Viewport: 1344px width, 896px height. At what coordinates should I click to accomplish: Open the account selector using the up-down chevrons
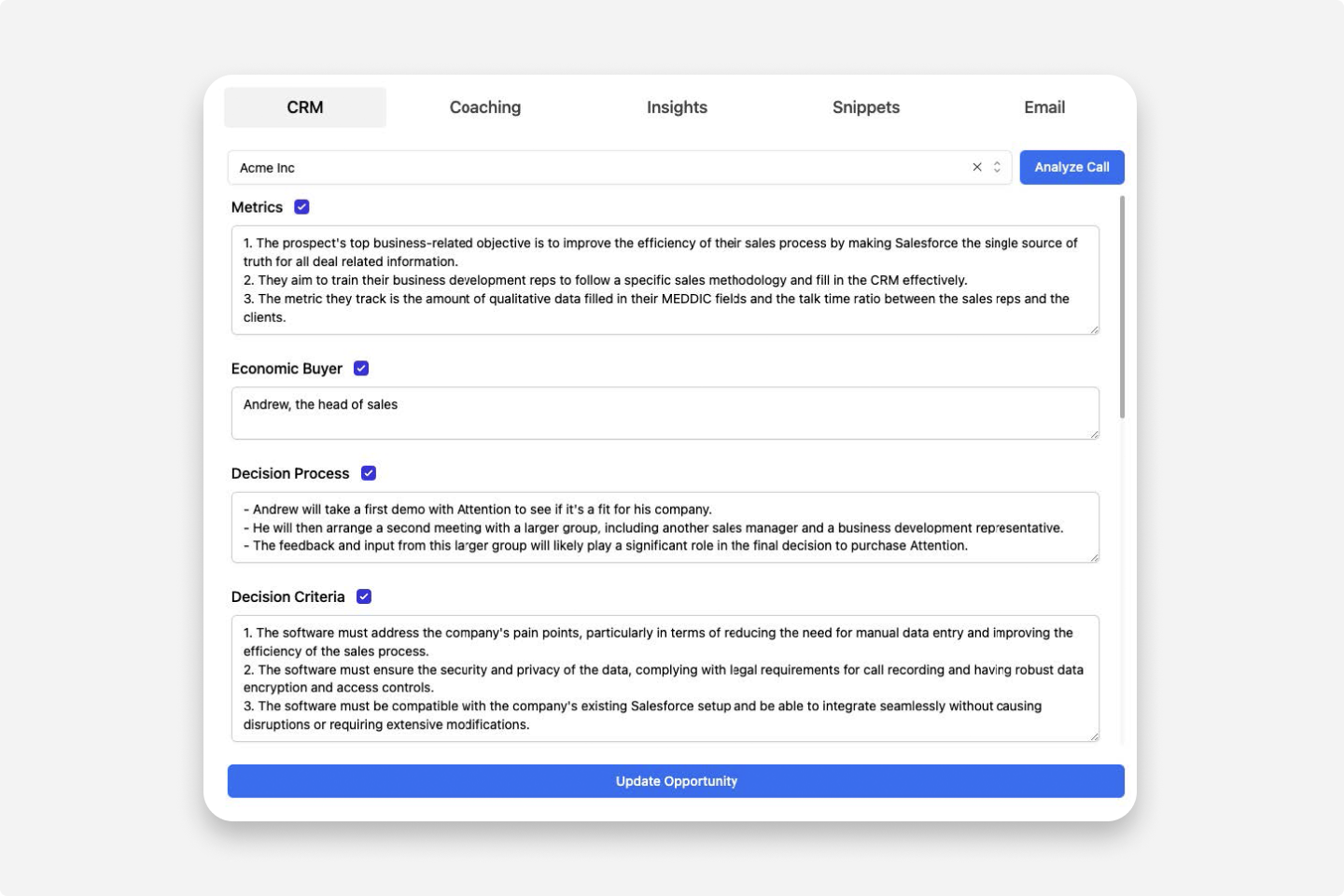pos(997,167)
